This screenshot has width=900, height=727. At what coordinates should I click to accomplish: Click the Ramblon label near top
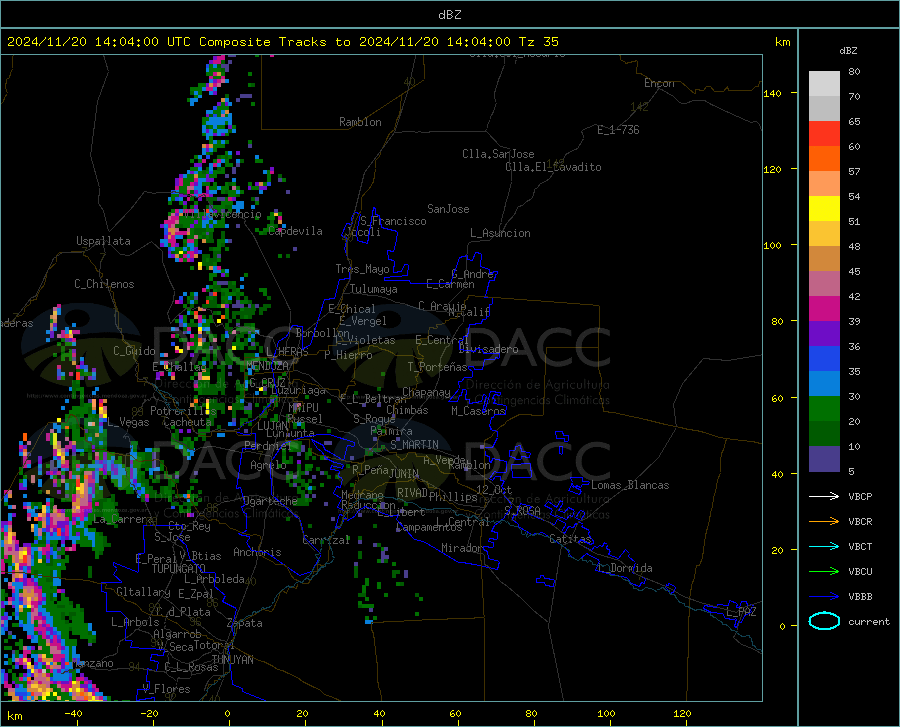tap(360, 122)
